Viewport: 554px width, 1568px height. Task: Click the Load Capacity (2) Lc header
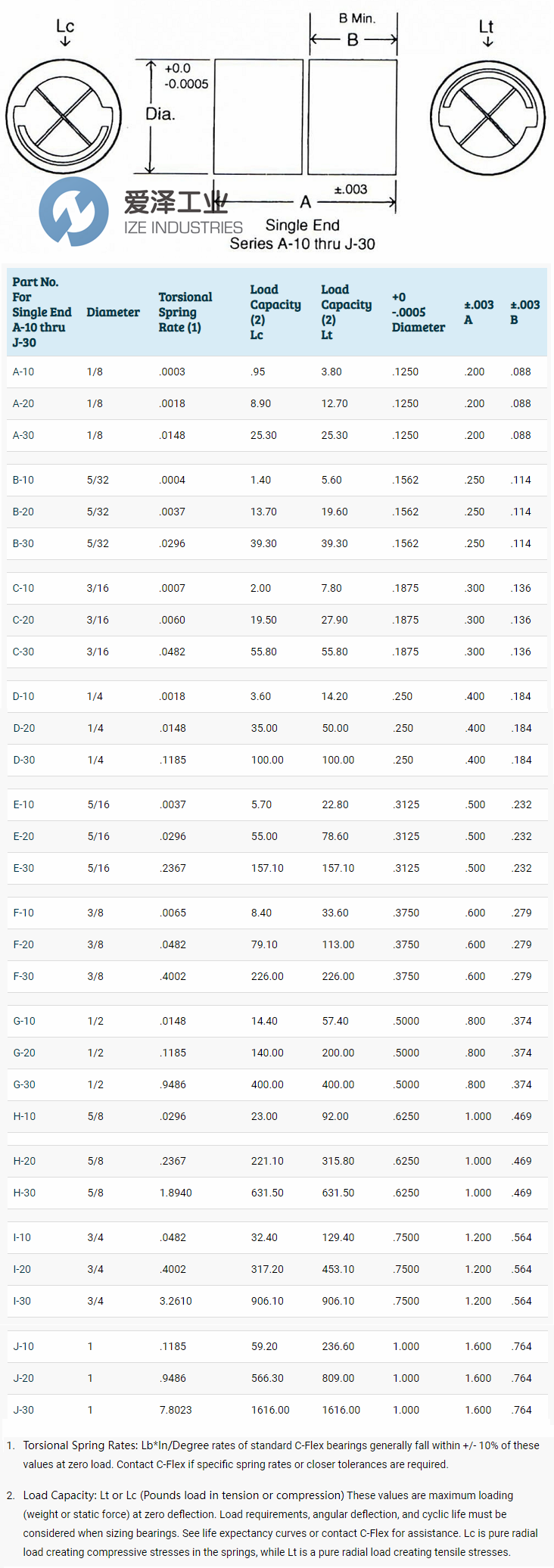275,312
